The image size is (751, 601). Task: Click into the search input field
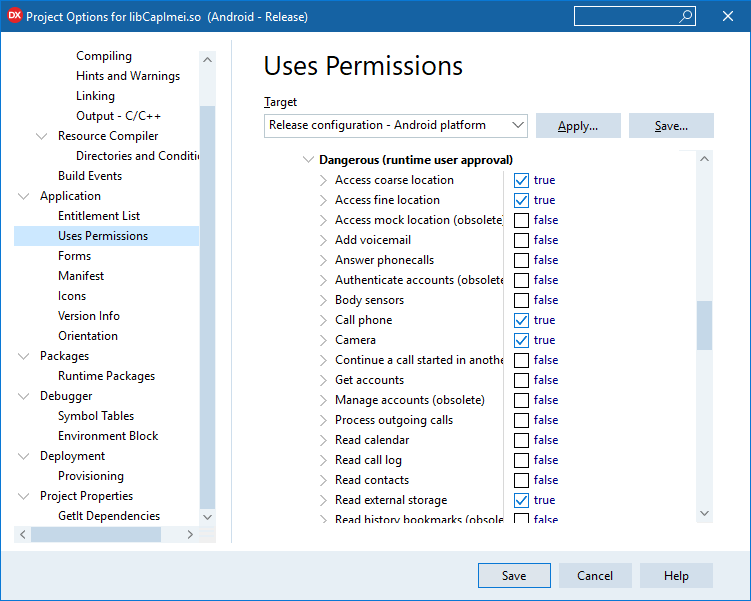click(625, 16)
